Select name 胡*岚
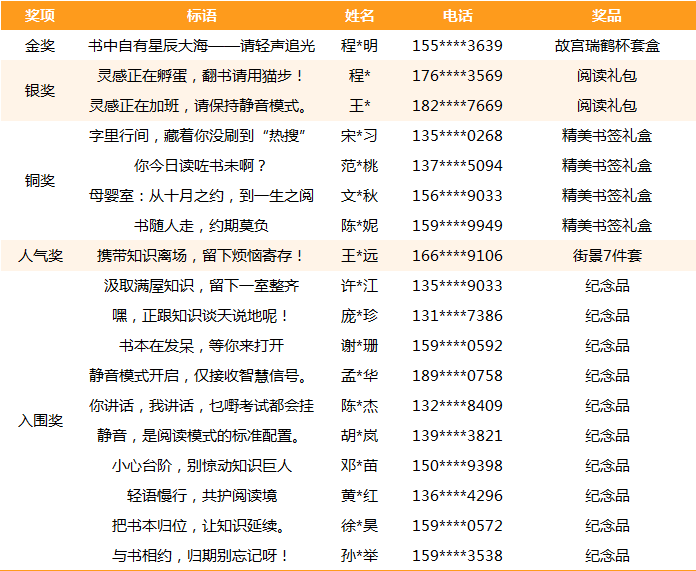 [x=359, y=436]
